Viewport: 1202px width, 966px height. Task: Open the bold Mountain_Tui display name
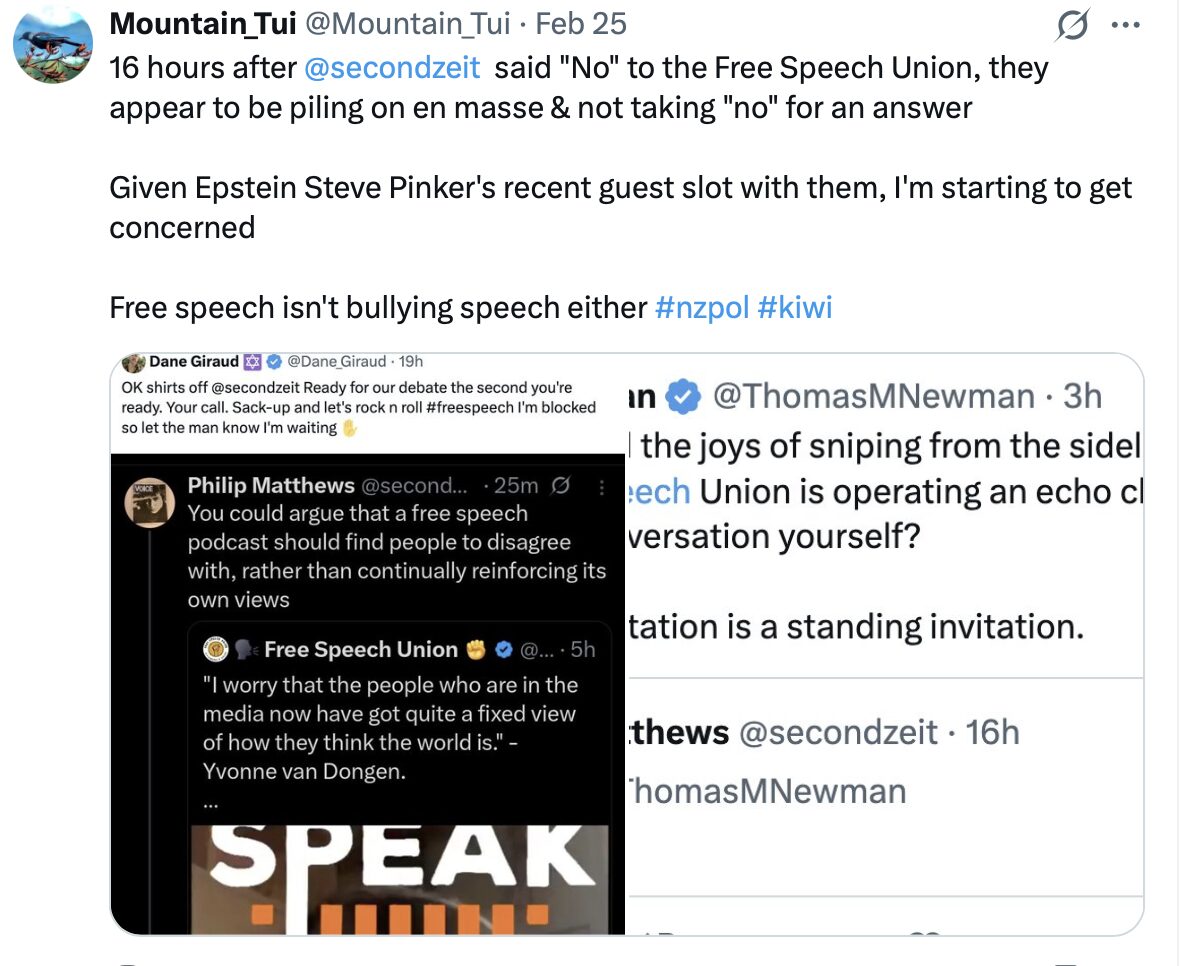(188, 24)
